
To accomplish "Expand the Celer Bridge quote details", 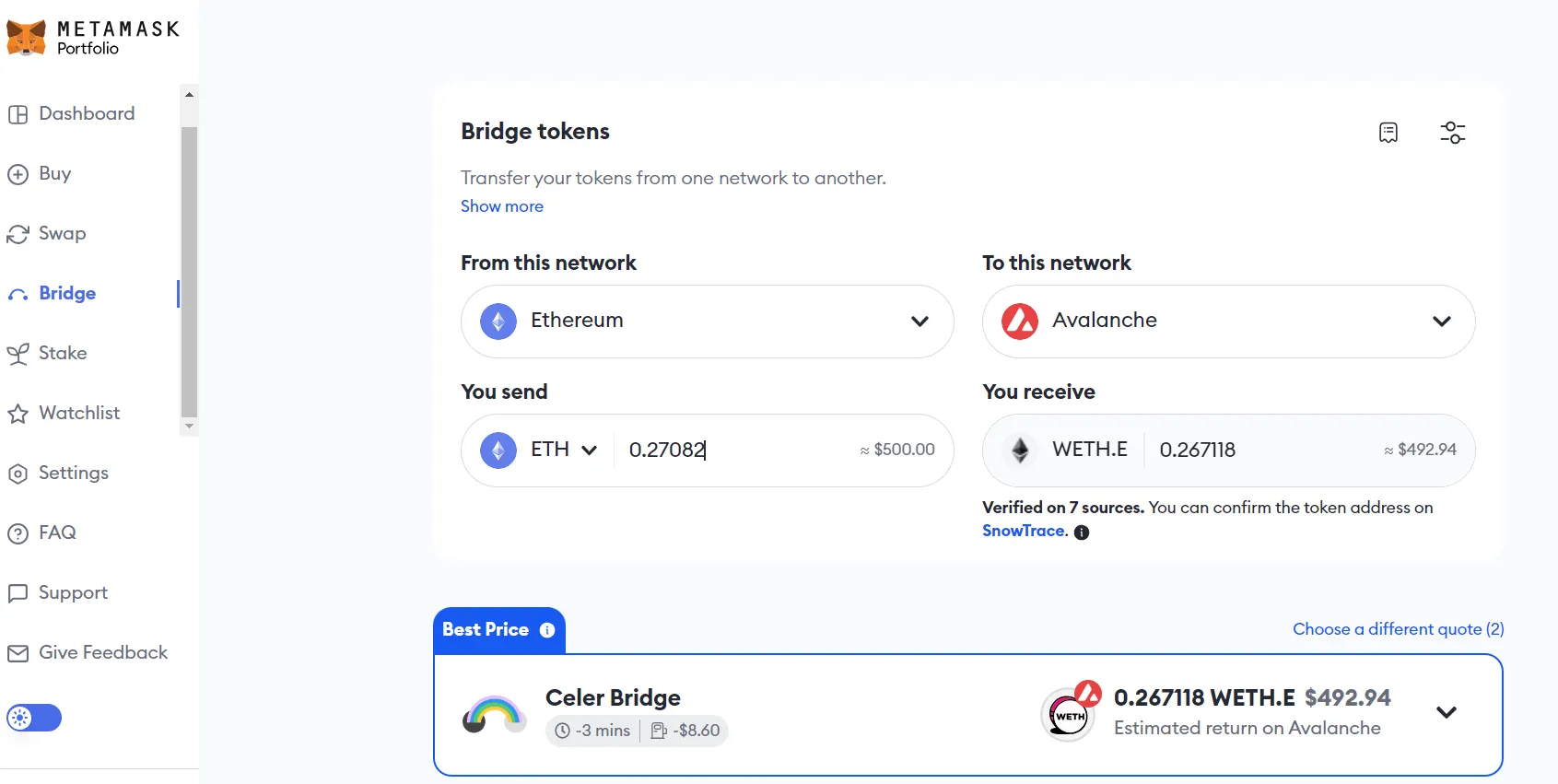I will pyautogui.click(x=1446, y=712).
